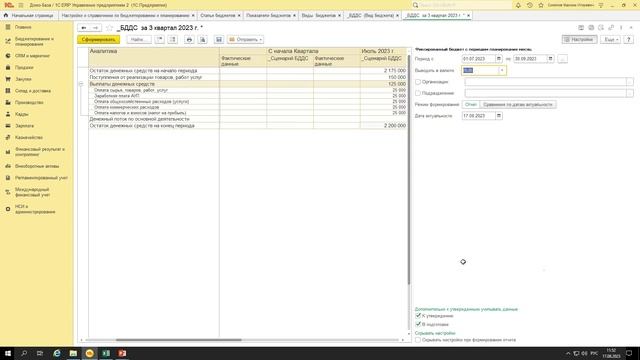
Task: Collapse the Выплаты денежных средств group
Action: coord(81,84)
